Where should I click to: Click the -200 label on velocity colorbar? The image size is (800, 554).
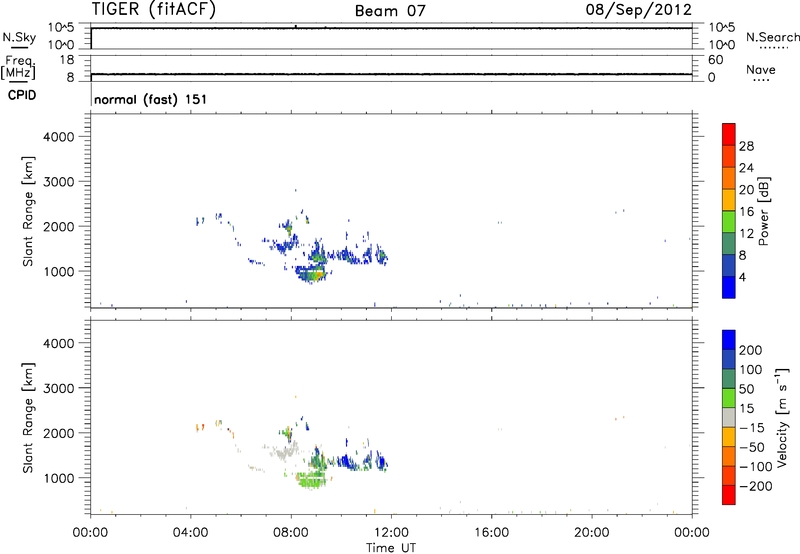(x=755, y=486)
